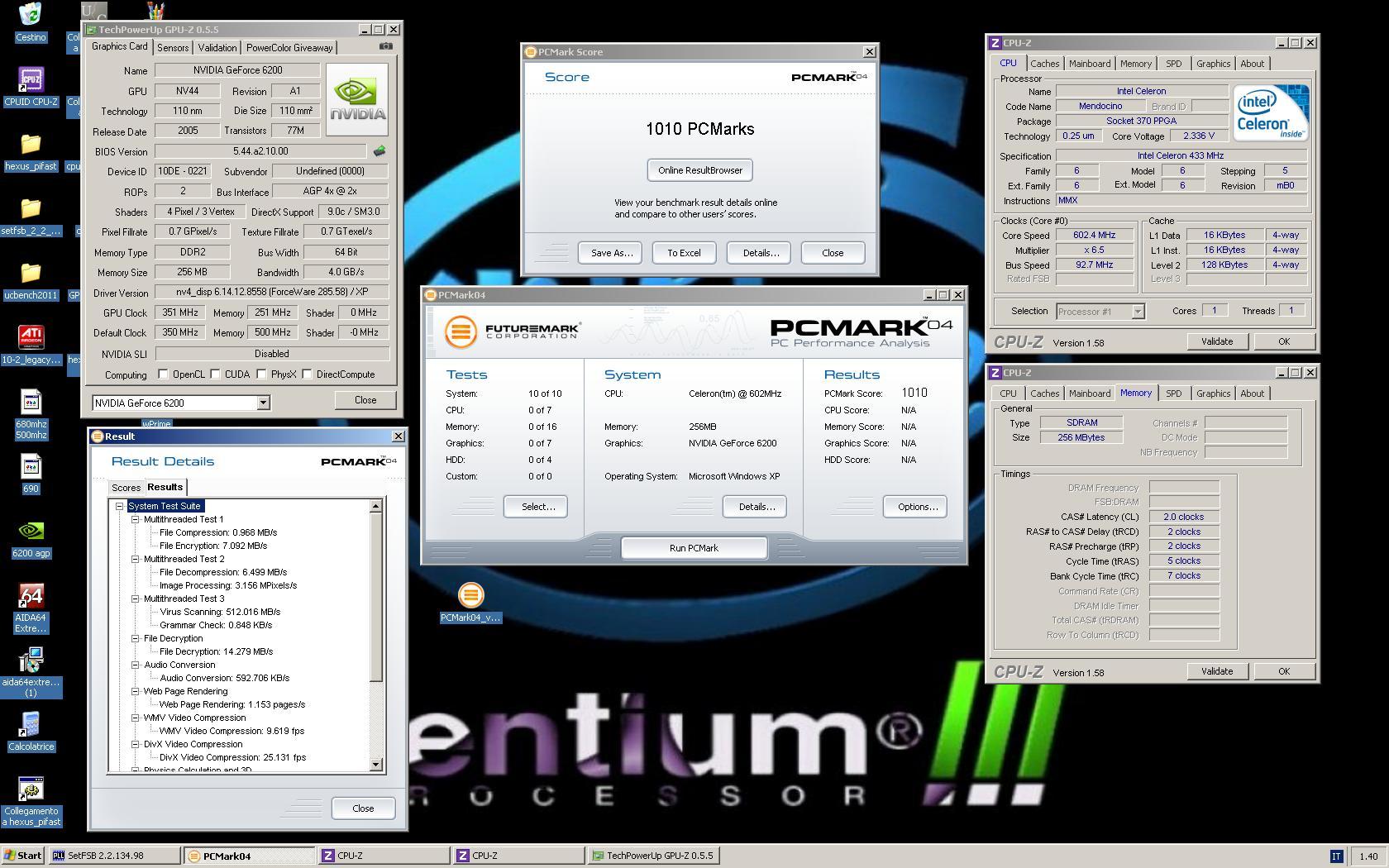Switch to GPU-Z Sensors tab
This screenshot has width=1389, height=868.
point(173,48)
